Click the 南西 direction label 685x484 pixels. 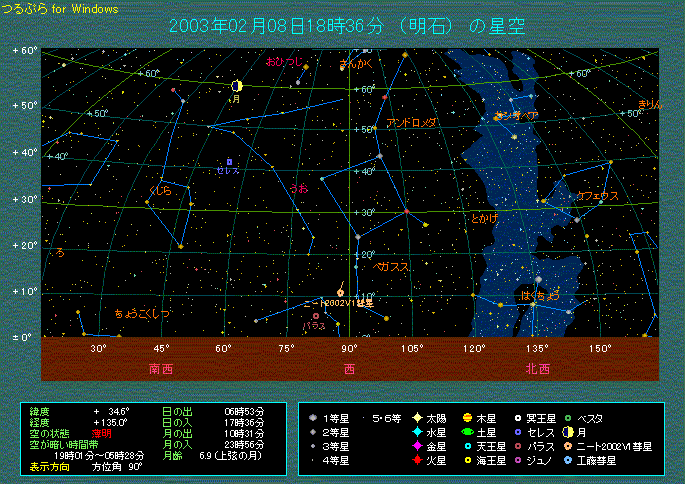click(160, 368)
